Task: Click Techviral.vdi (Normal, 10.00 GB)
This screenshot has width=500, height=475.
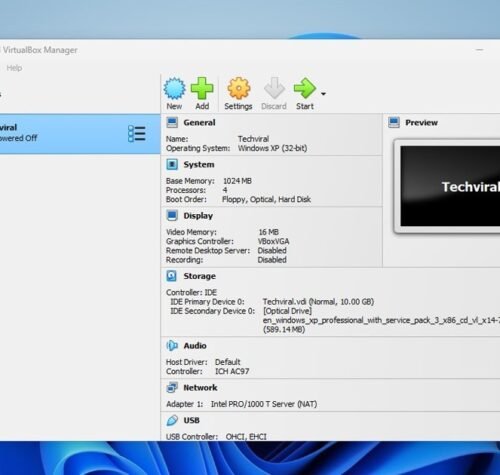Action: (318, 302)
